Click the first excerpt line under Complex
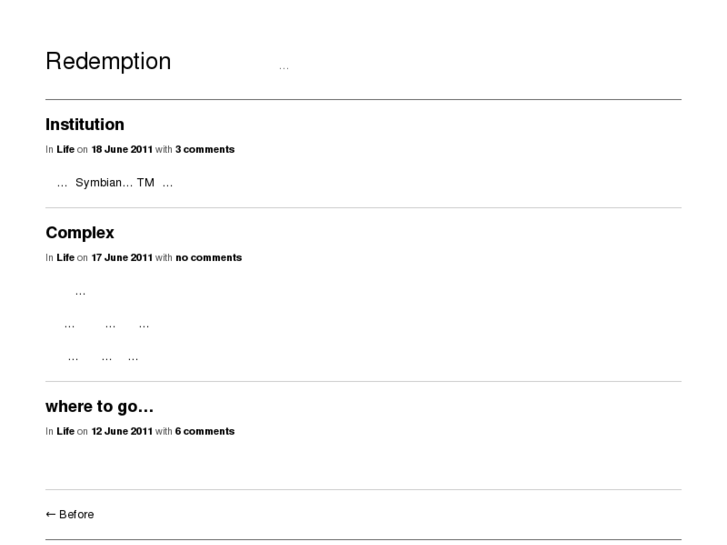The width and height of the screenshot is (727, 545). [80, 293]
